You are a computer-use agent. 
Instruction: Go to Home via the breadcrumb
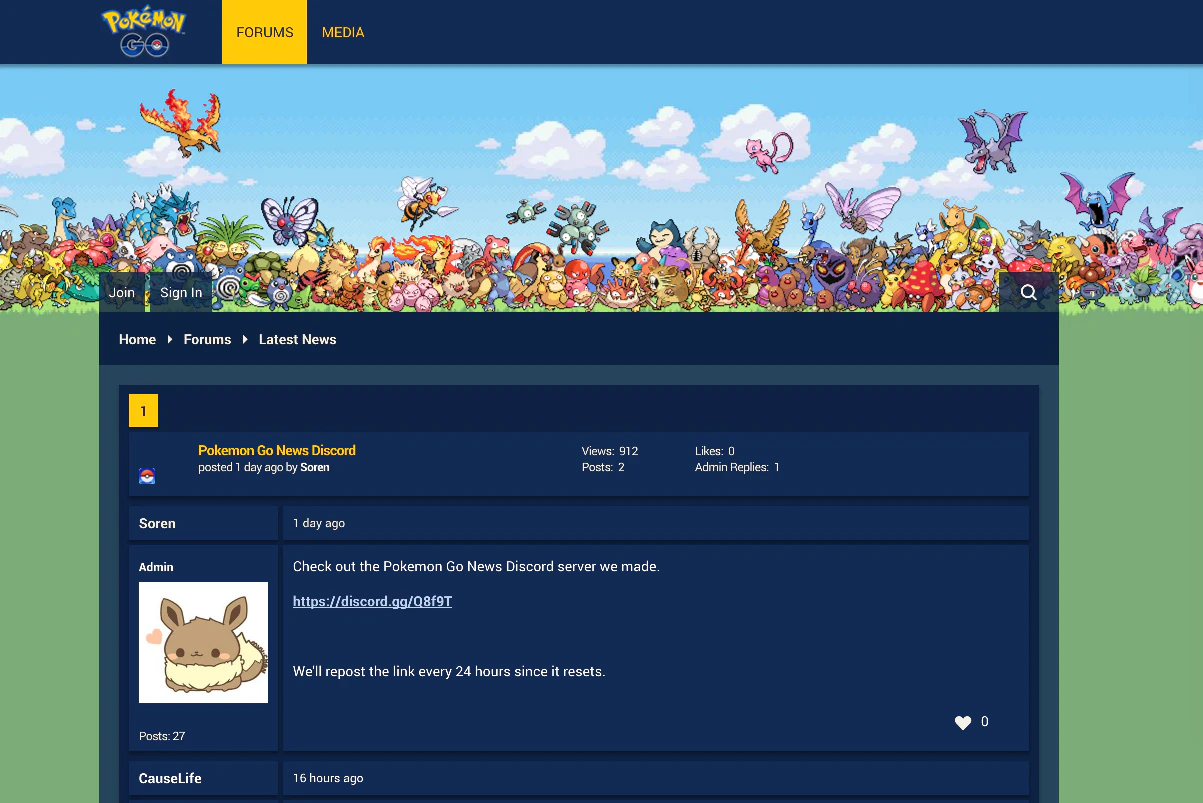pyautogui.click(x=137, y=339)
